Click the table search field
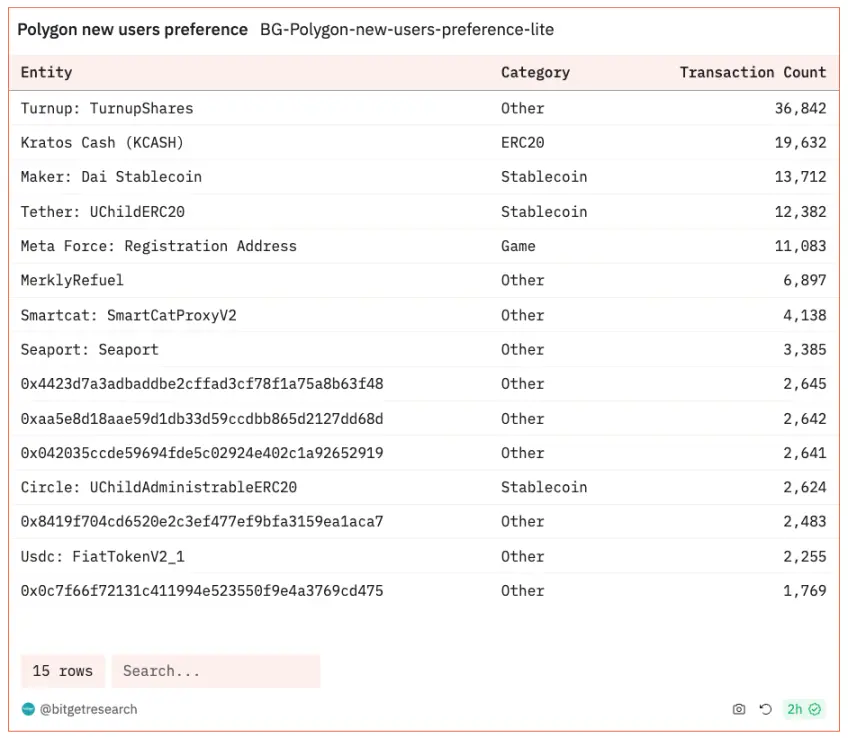Screen dimensions: 848x738 215,671
